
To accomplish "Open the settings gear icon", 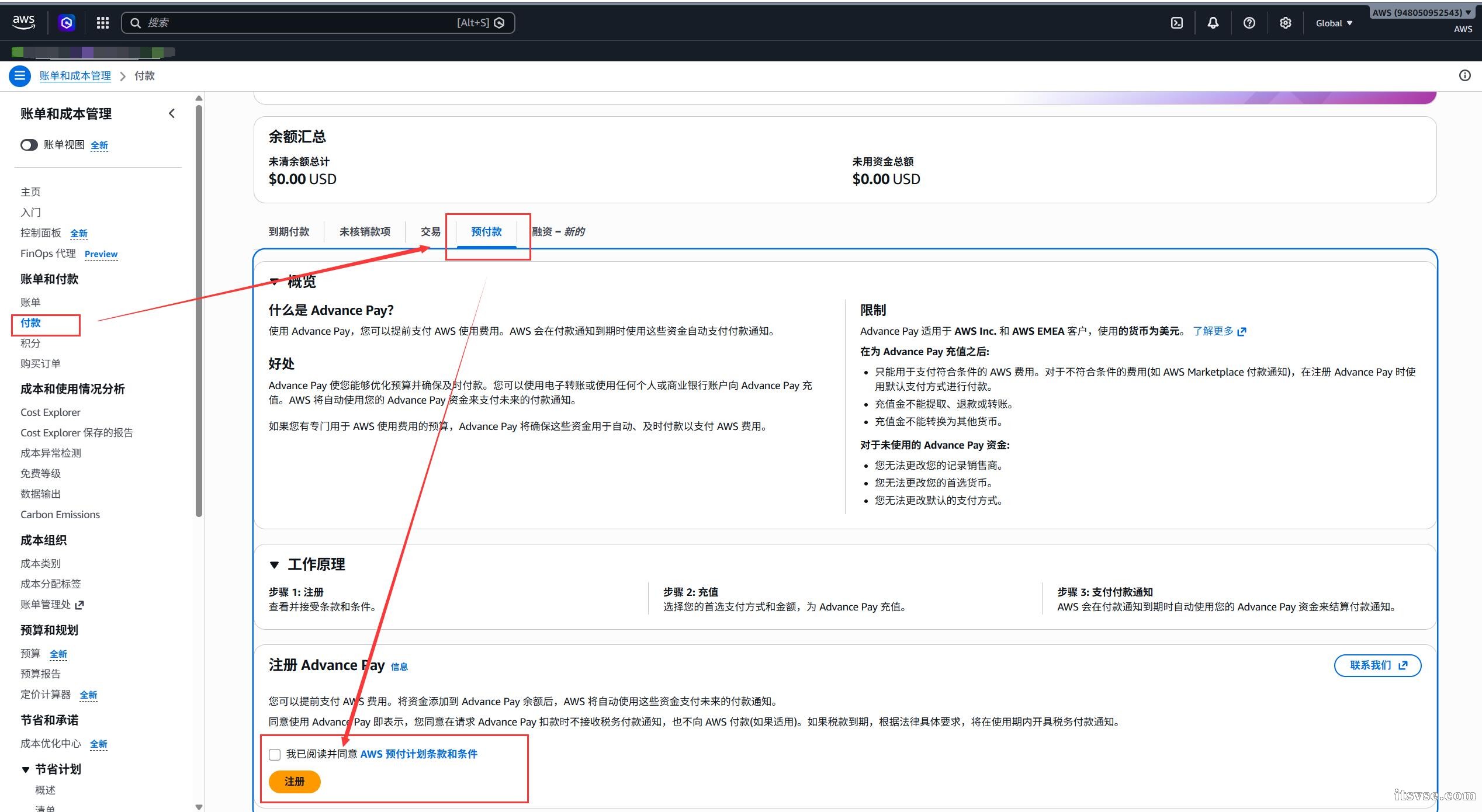I will [x=1286, y=23].
